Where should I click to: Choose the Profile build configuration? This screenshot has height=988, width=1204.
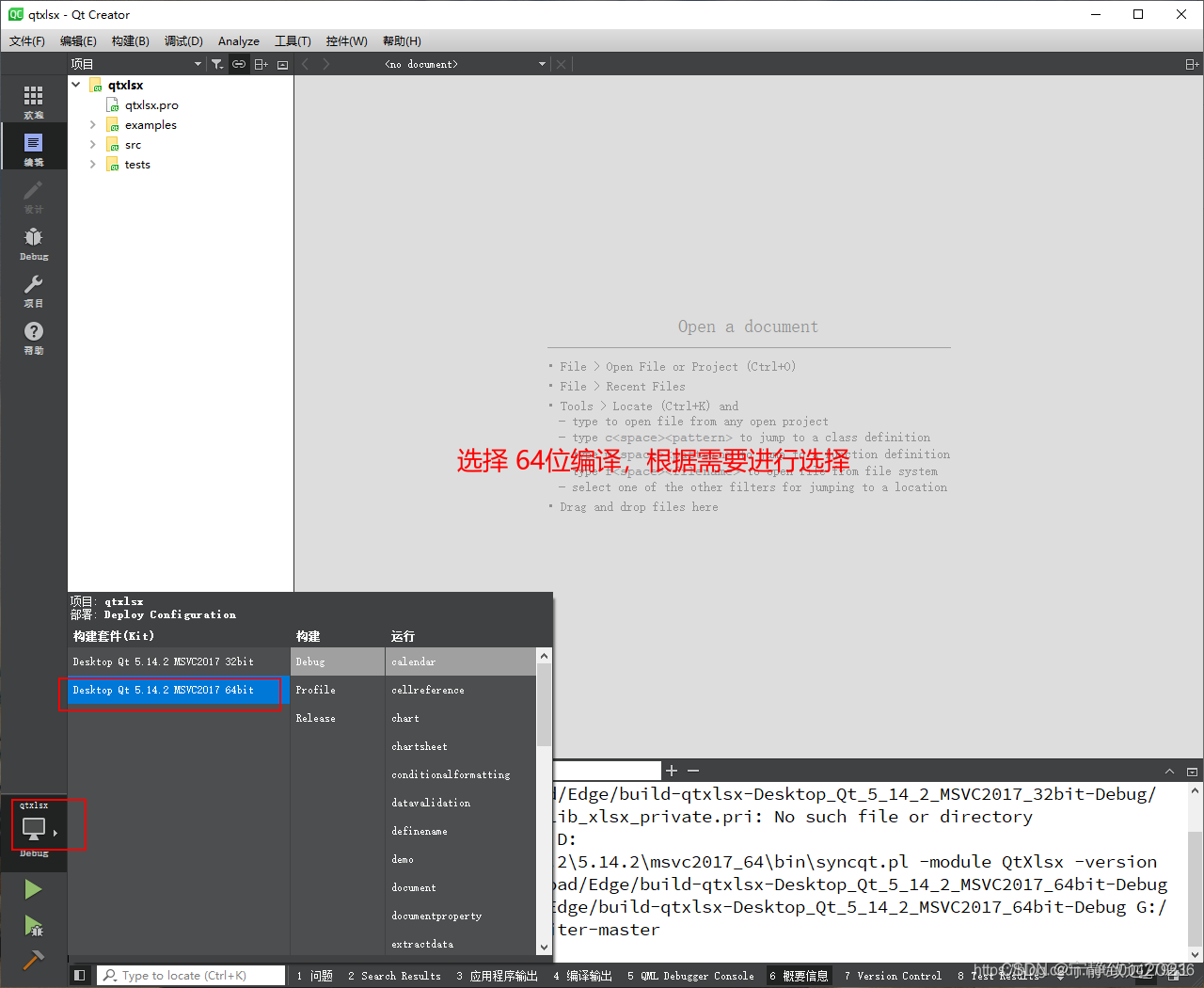tap(338, 690)
